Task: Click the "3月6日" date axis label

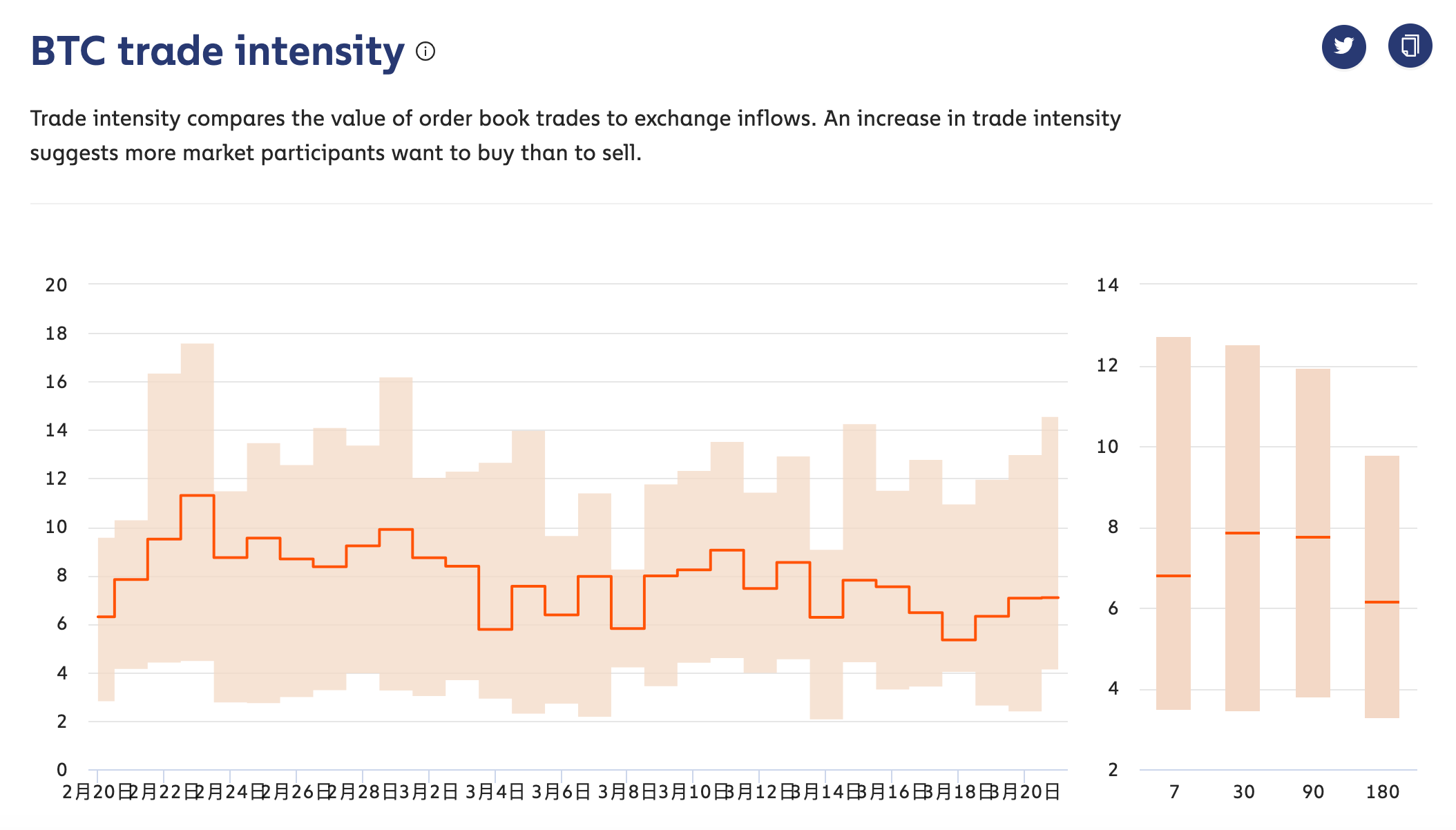Action: [x=561, y=792]
